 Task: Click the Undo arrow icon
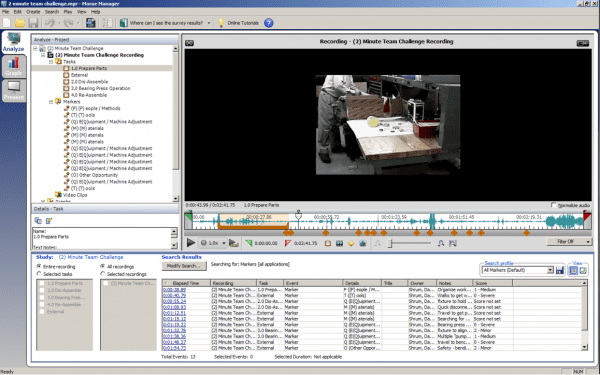click(x=49, y=23)
